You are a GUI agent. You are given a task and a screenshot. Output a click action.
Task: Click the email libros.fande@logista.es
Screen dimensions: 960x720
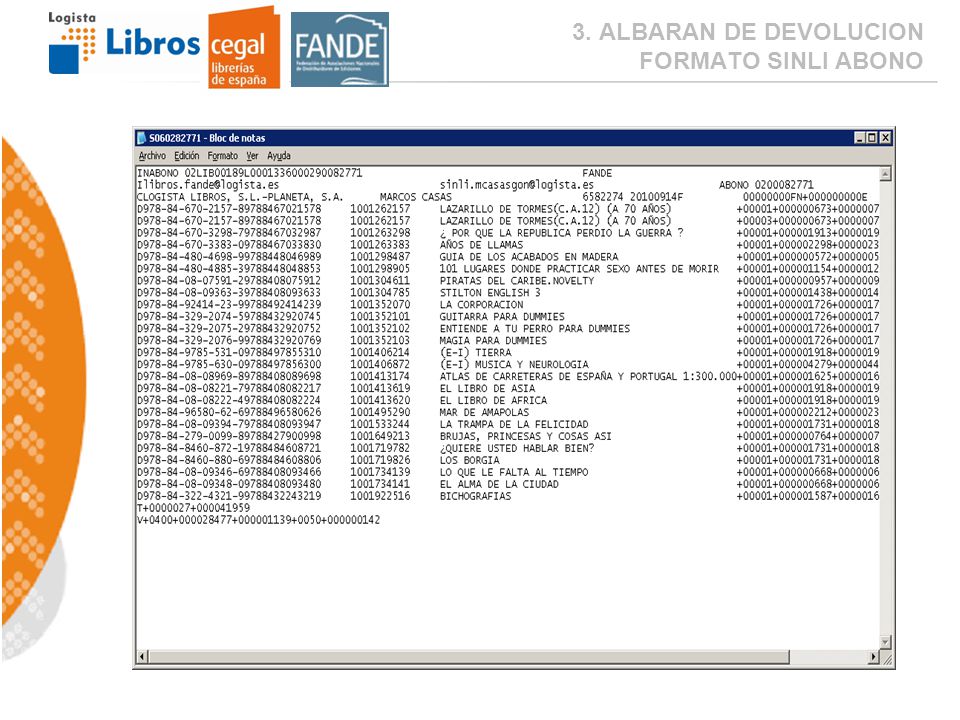tap(211, 185)
